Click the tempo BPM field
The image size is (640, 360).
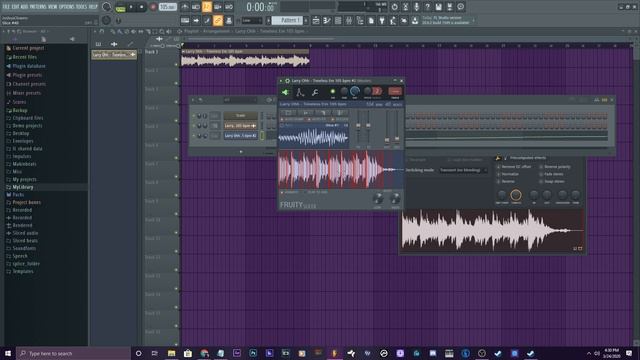(x=167, y=7)
